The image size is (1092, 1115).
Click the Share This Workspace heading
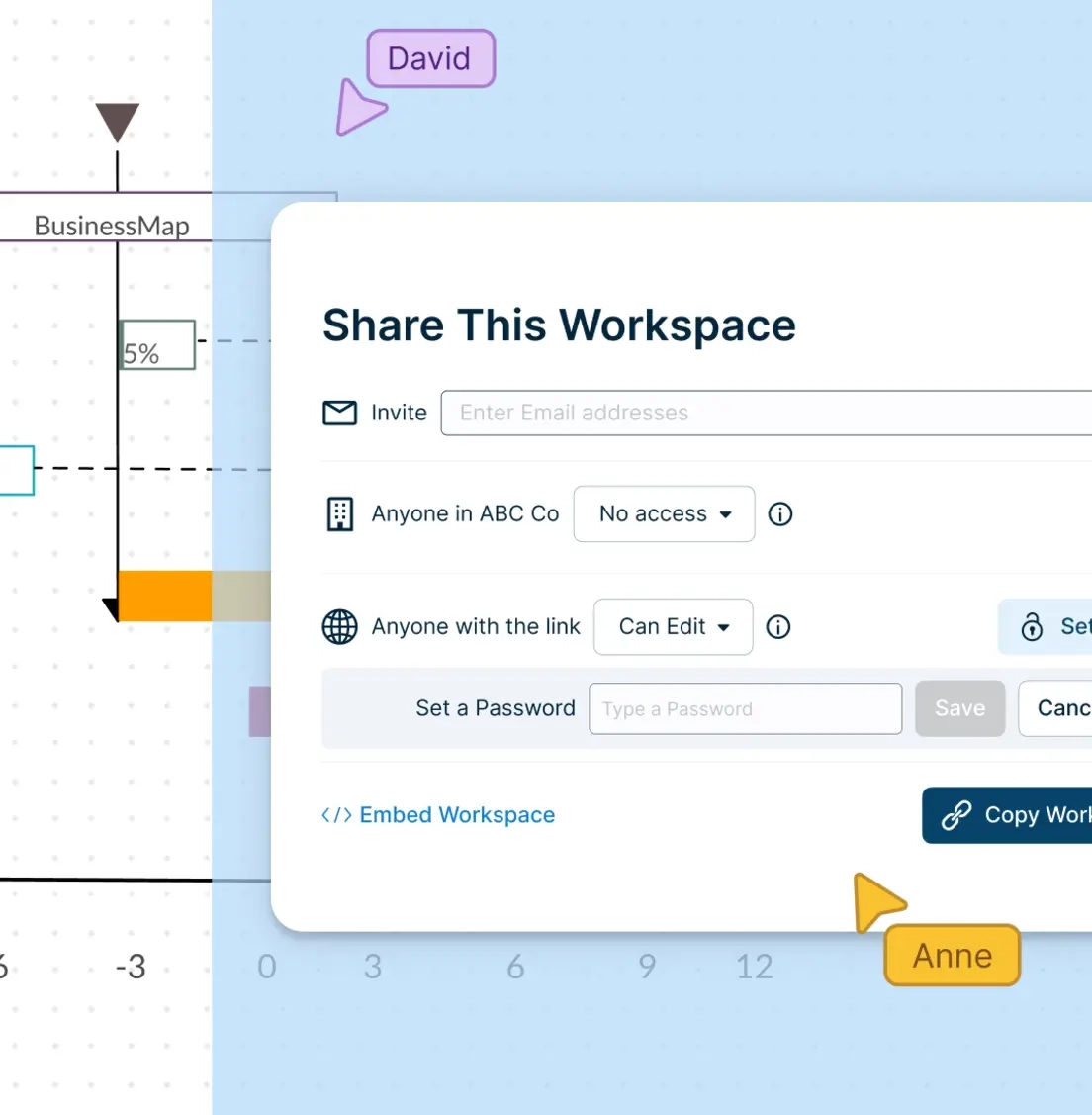(559, 325)
